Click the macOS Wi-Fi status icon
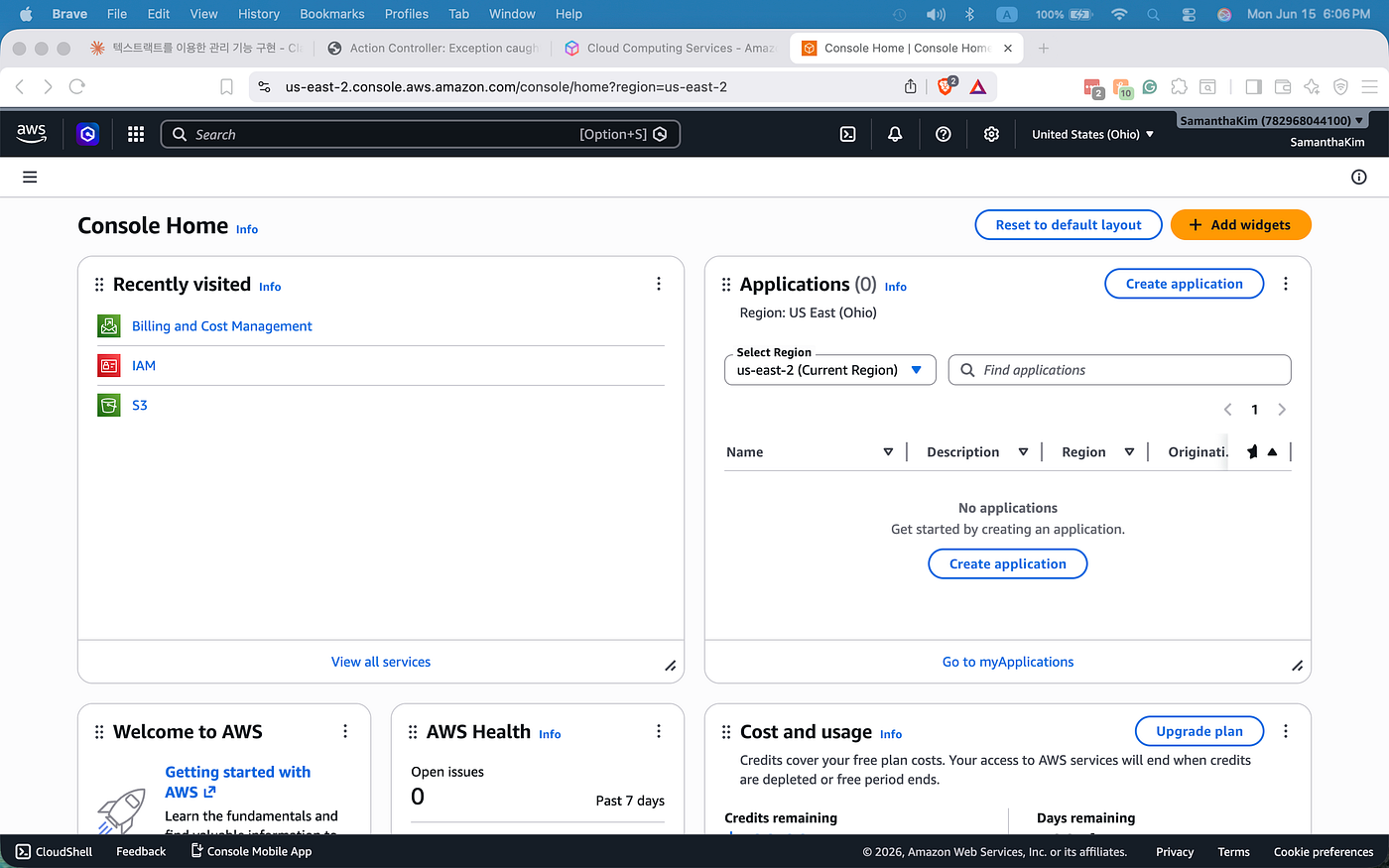 [1119, 14]
